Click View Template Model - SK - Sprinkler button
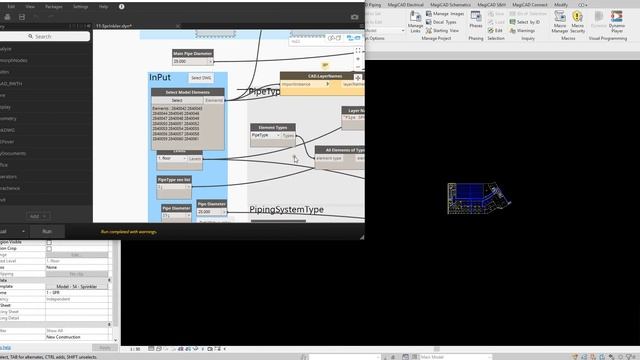640x360 pixels. click(77, 287)
